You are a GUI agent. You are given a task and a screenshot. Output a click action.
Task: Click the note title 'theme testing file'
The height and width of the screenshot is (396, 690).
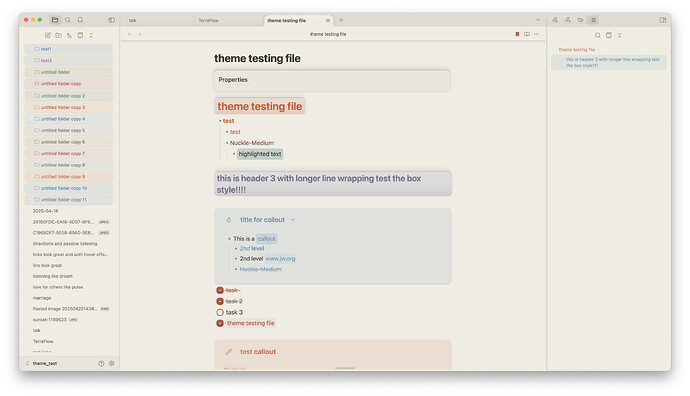pos(257,59)
